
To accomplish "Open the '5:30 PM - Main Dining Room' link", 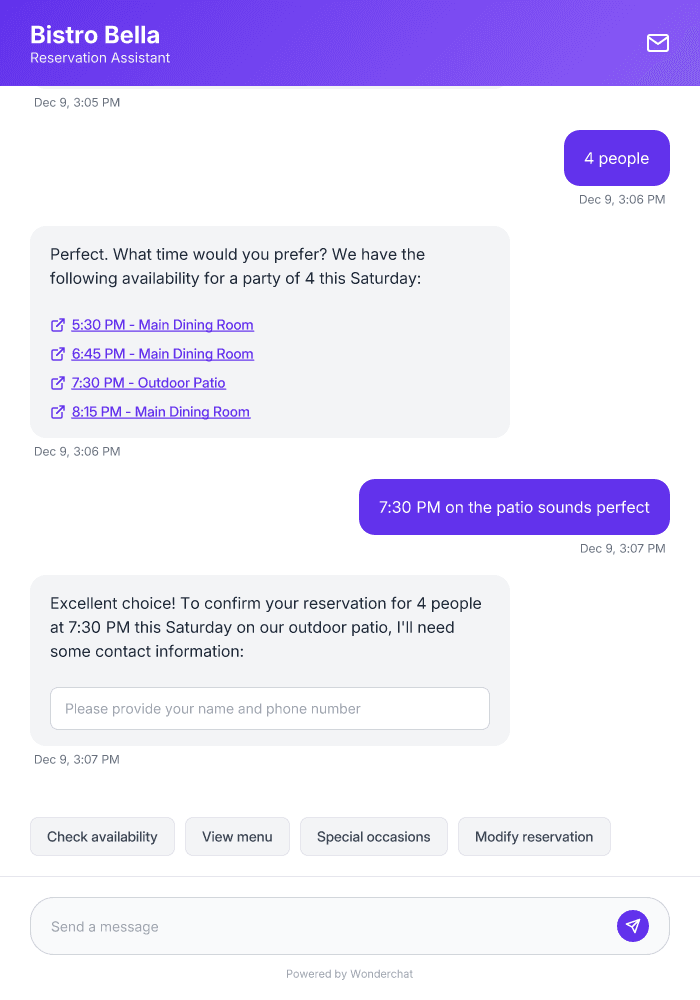I will pyautogui.click(x=162, y=325).
